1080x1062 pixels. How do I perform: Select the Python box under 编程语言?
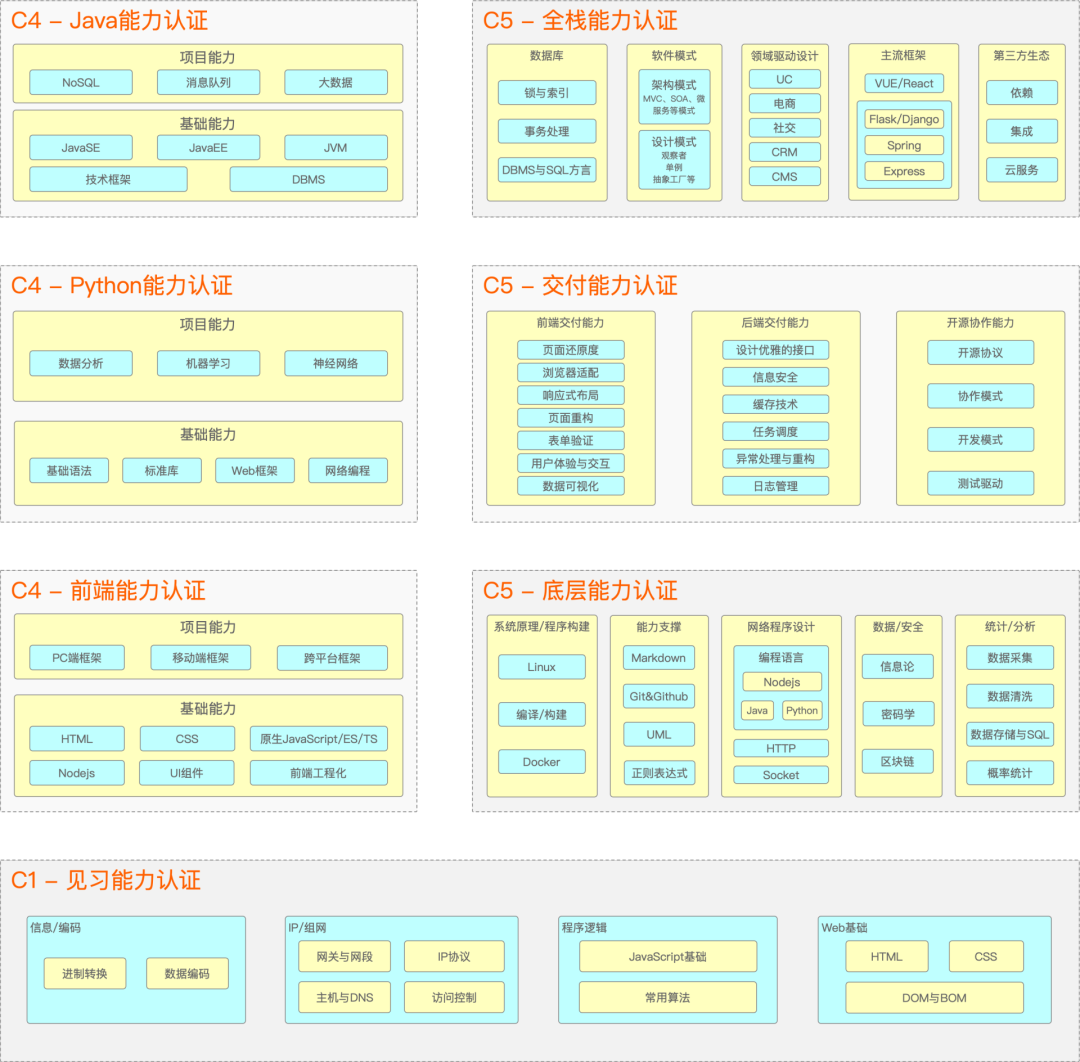tap(802, 710)
